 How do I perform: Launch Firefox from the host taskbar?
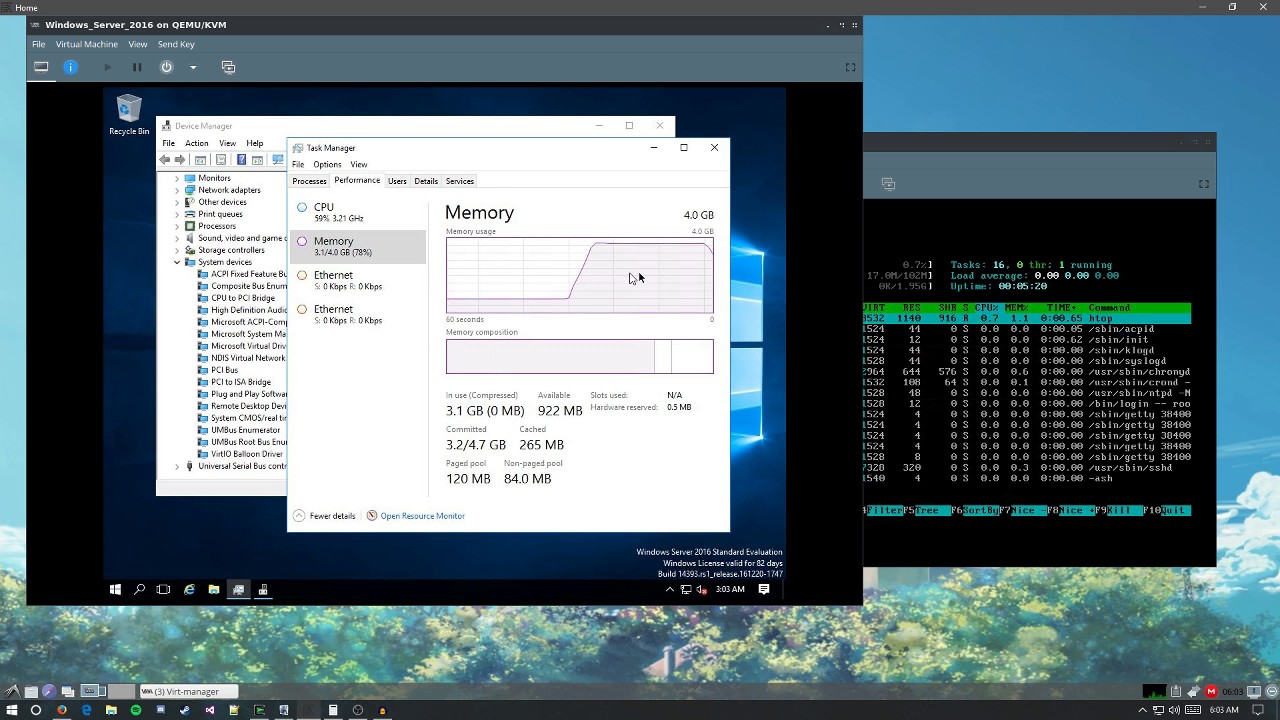click(62, 710)
